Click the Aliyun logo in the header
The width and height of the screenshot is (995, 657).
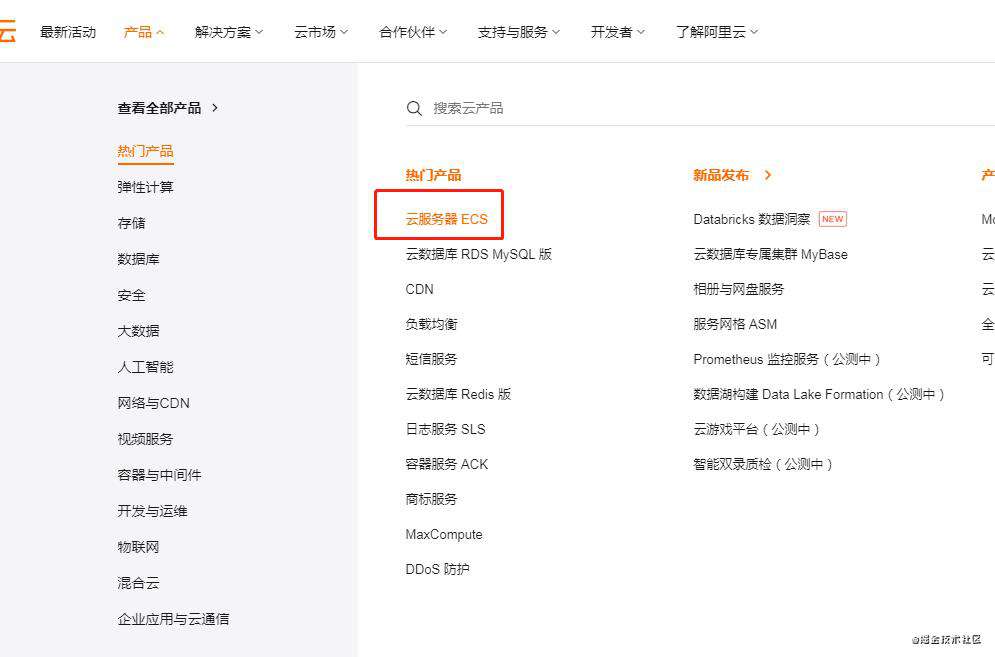point(7,31)
